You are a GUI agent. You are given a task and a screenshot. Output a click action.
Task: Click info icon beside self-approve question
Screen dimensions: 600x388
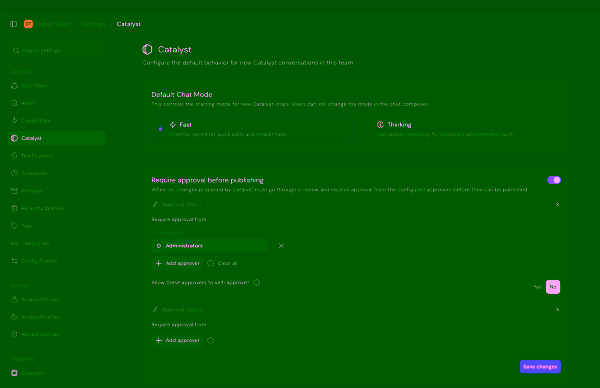coord(257,283)
